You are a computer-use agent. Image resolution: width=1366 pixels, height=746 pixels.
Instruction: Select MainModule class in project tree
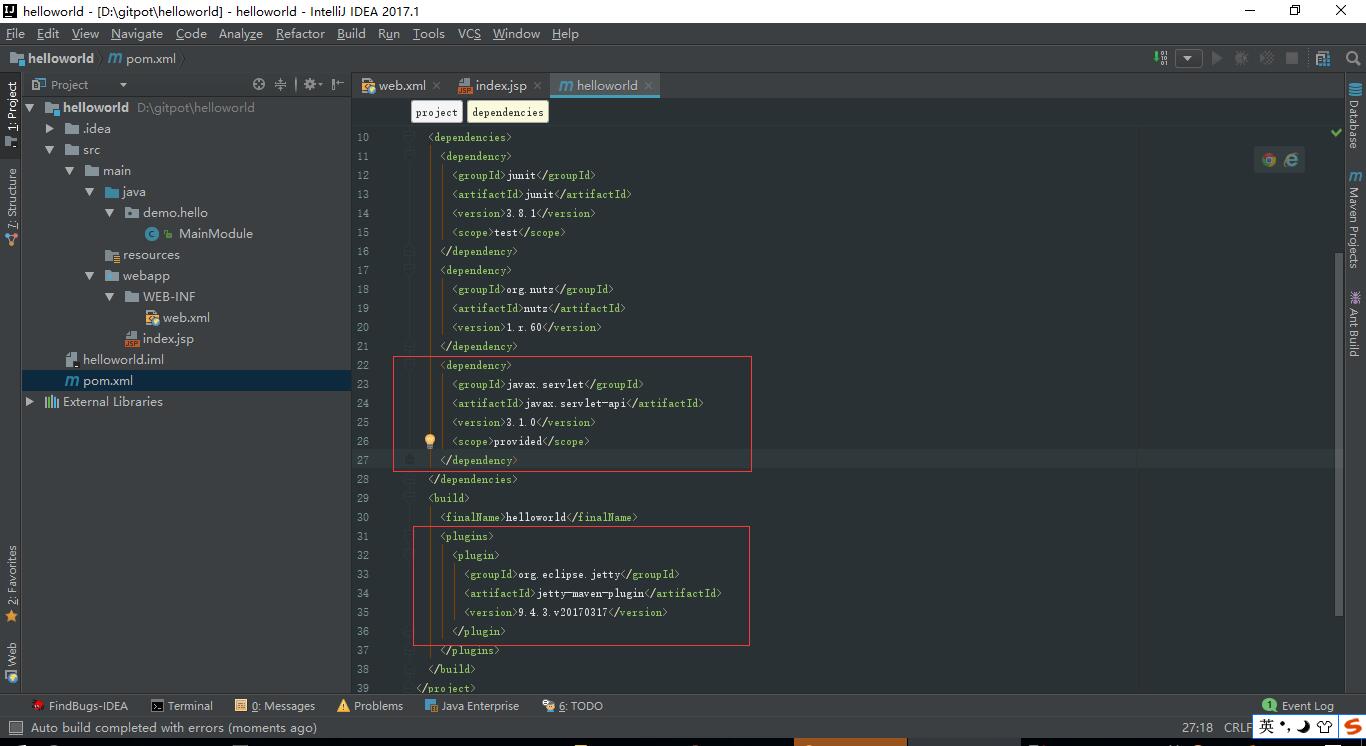215,234
